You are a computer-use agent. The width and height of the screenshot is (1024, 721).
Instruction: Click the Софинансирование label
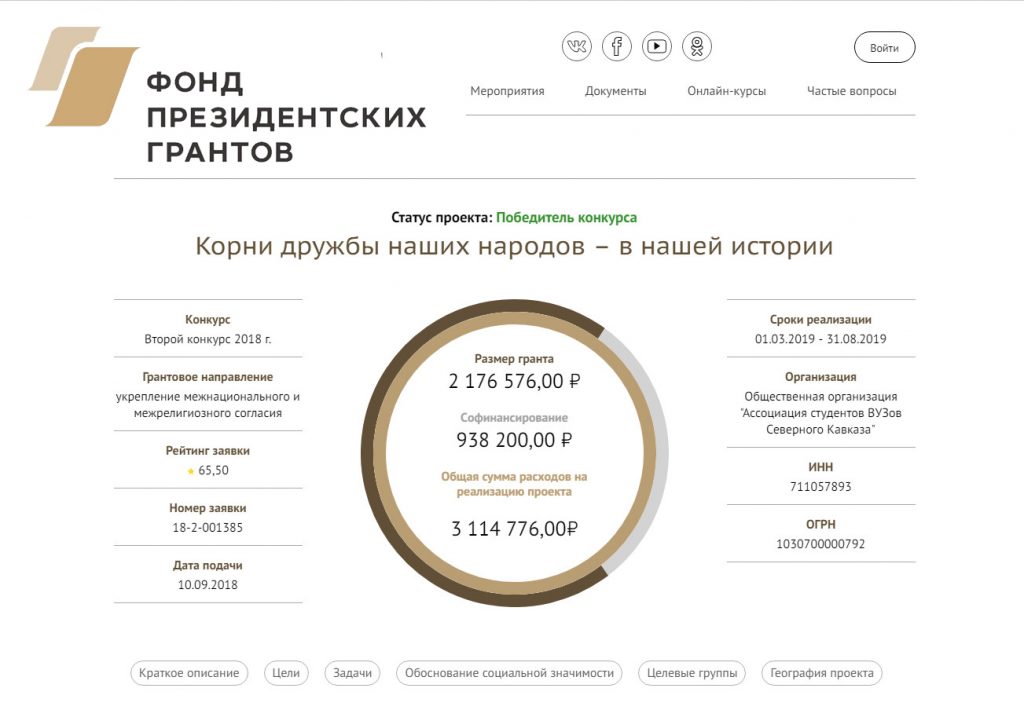coord(514,417)
